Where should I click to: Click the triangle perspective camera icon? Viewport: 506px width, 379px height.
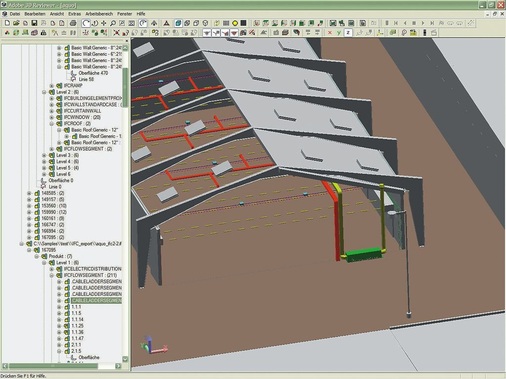pyautogui.click(x=166, y=23)
